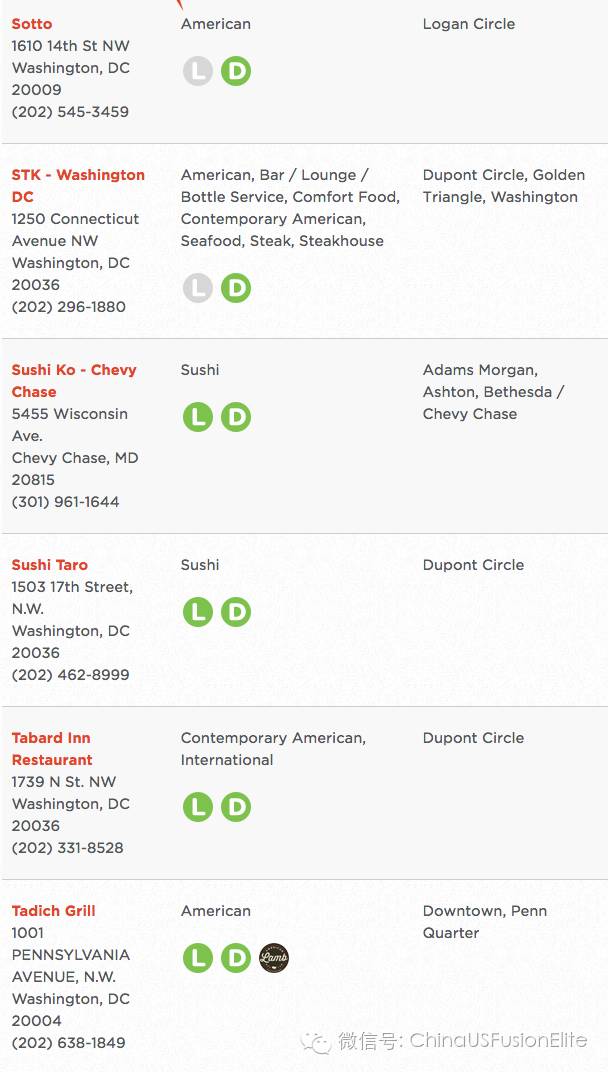Click the Sushi Taro phone number (202) 462-8999

tap(70, 675)
